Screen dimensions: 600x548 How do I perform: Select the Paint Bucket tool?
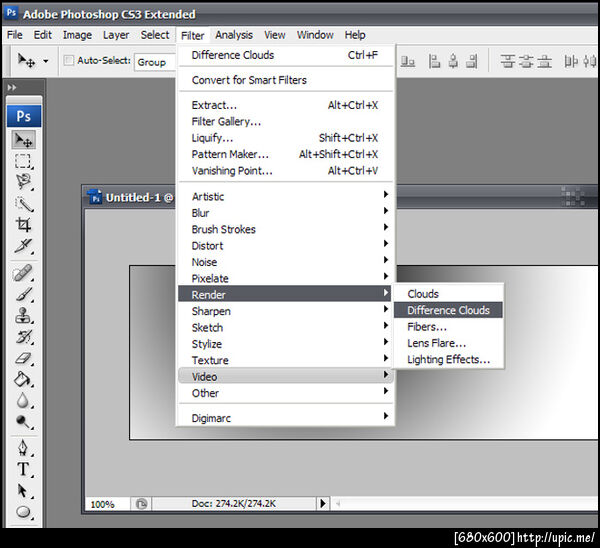(23, 379)
